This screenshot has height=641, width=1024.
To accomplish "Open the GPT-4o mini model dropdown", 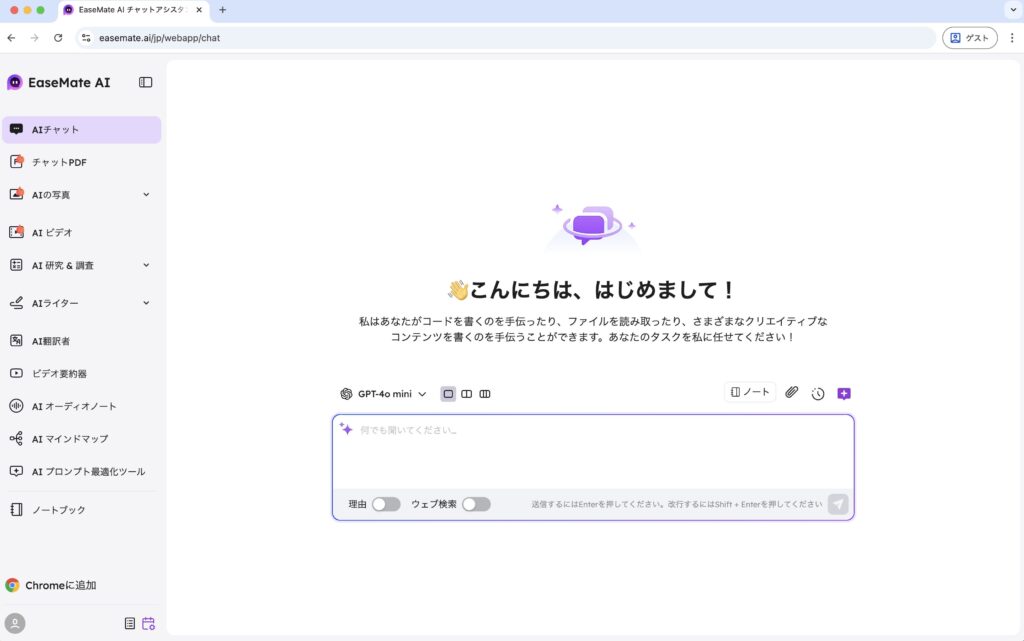I will pos(383,394).
